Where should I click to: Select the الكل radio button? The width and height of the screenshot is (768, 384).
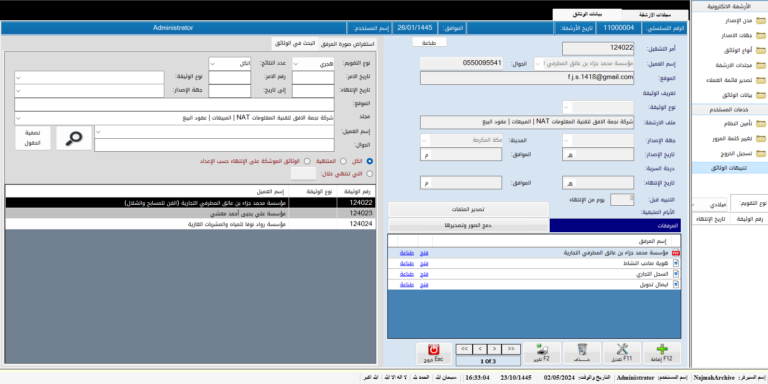coord(369,161)
